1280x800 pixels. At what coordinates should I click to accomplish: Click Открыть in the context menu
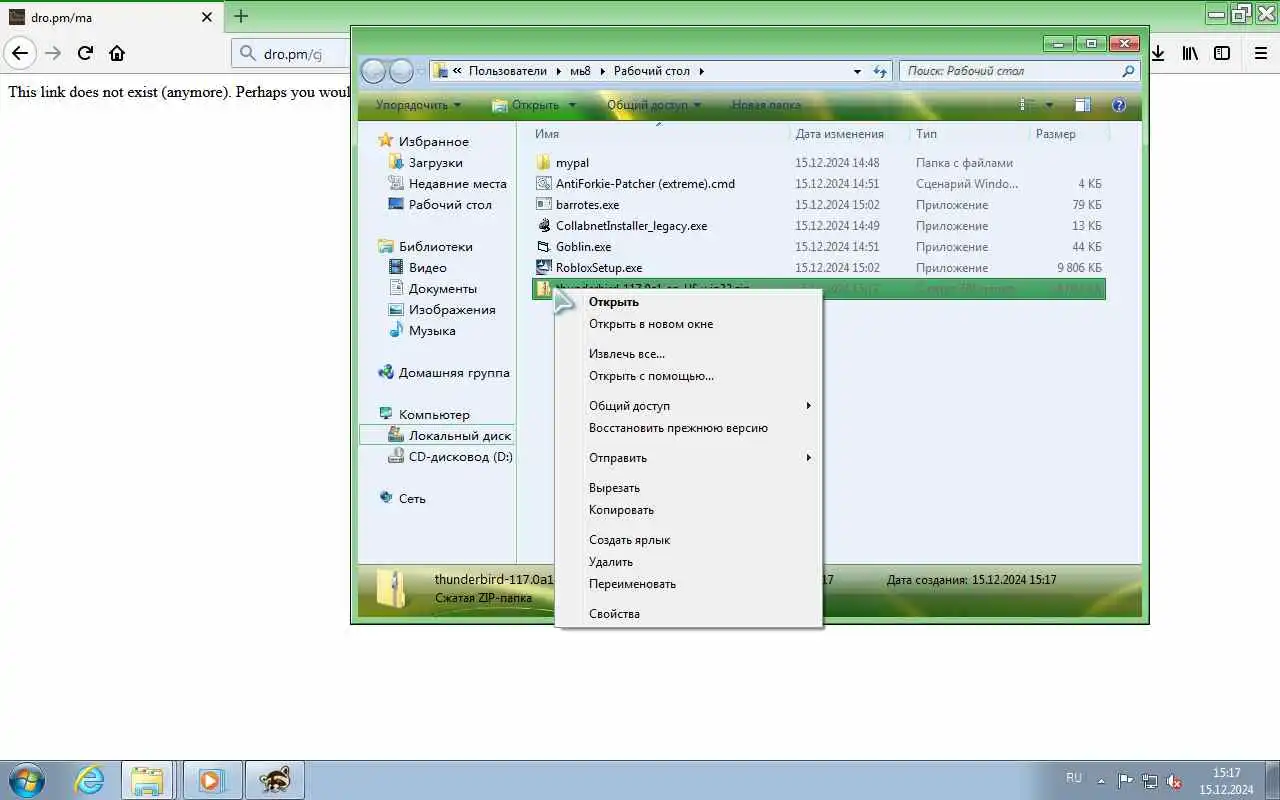[613, 302]
